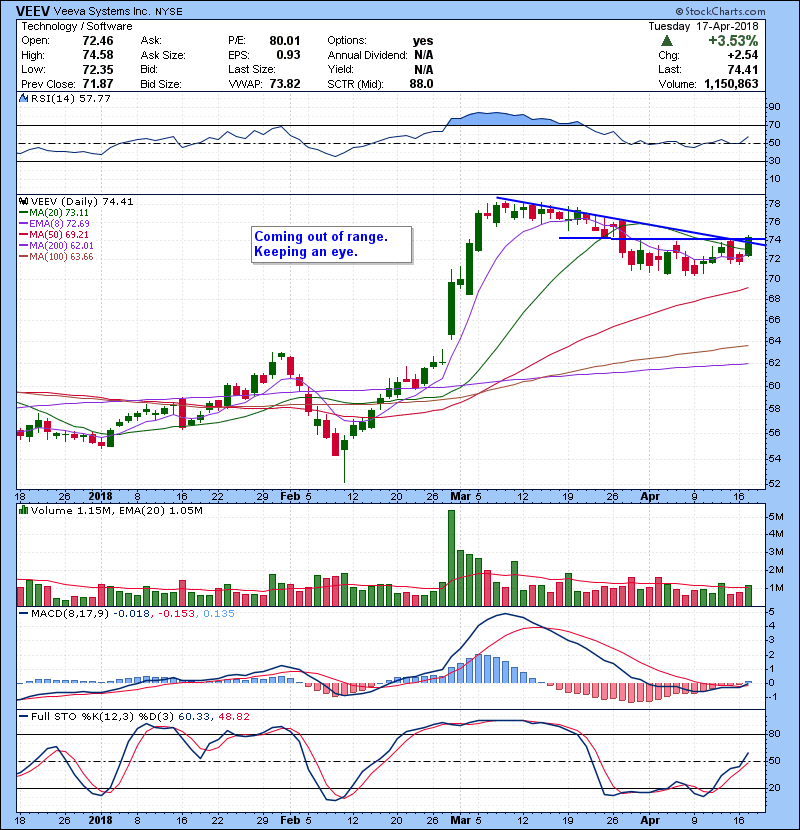Click the green up-arrow change icon

(x=667, y=40)
